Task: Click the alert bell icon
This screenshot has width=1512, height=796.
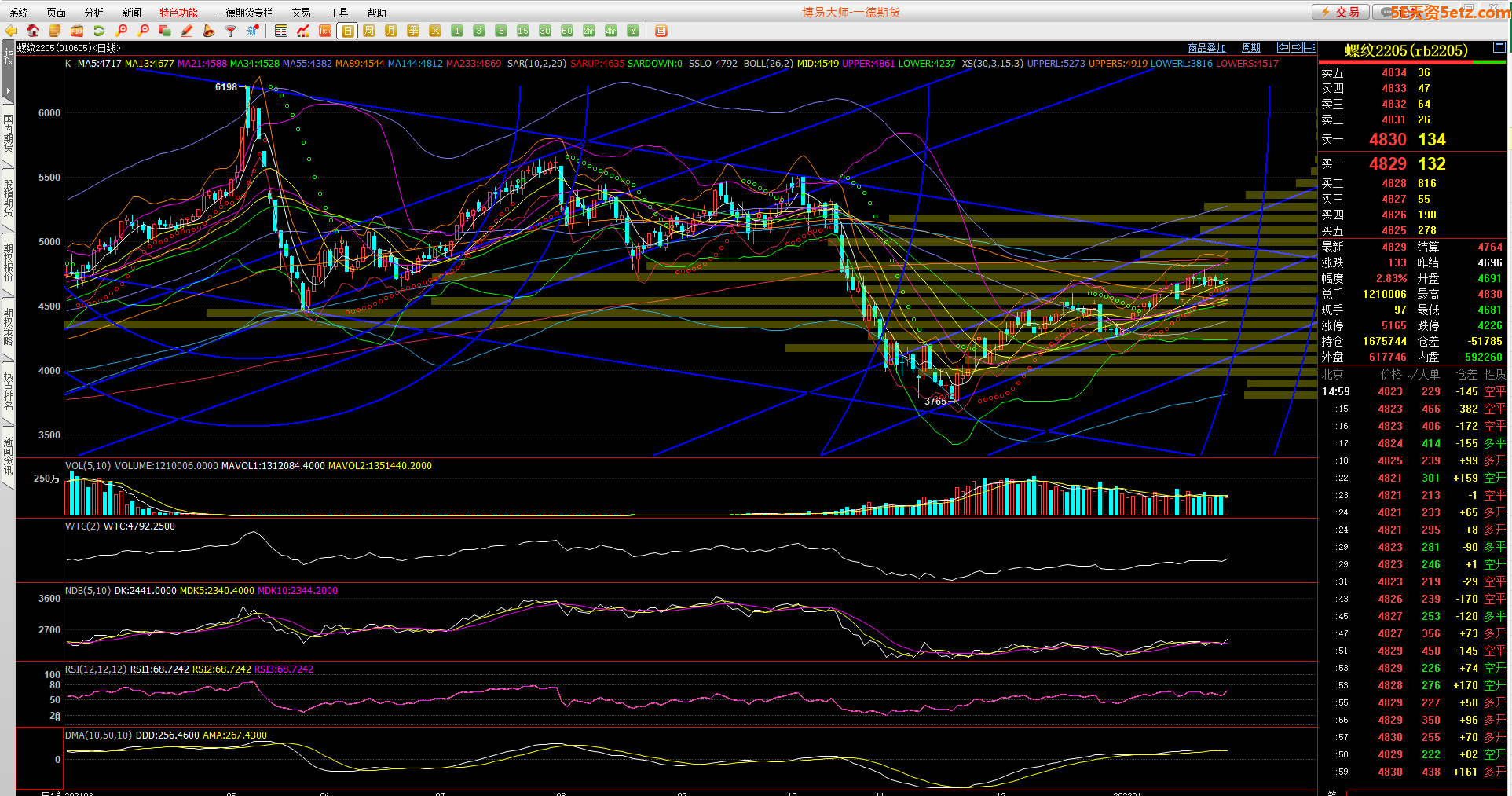Action: coord(209,31)
